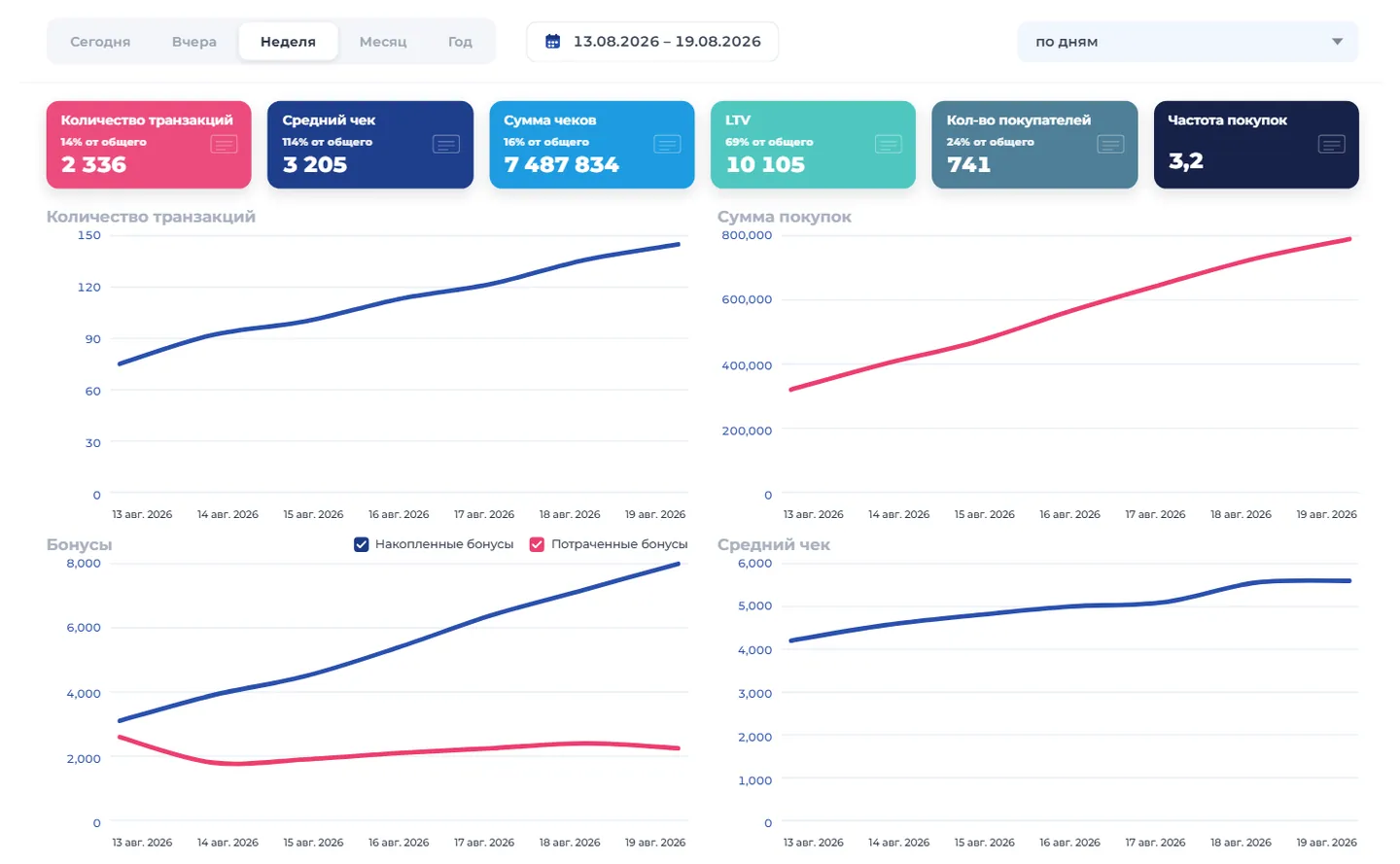
Task: Switch to the Месяц period tab
Action: 383,42
